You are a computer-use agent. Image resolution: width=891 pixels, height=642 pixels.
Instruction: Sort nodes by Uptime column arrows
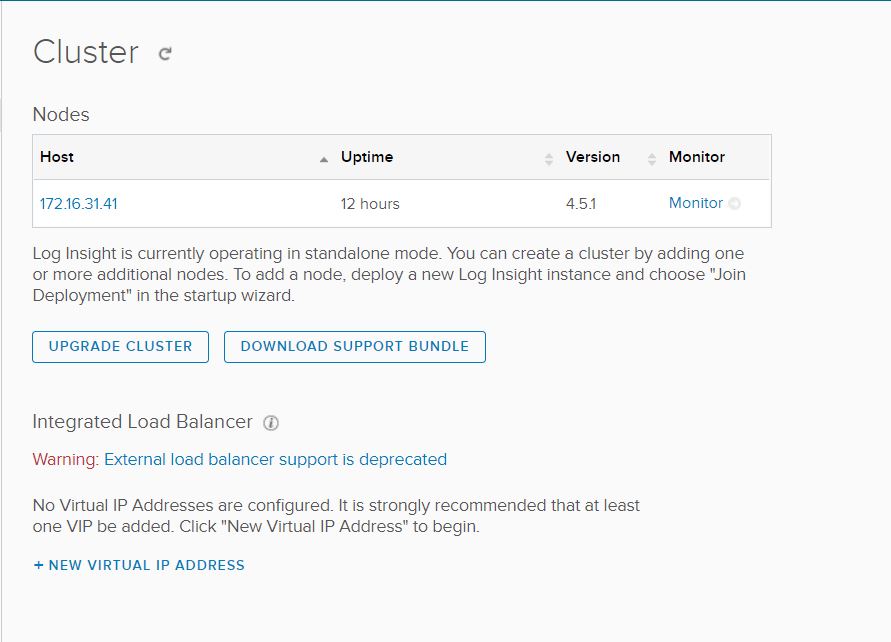tap(548, 160)
